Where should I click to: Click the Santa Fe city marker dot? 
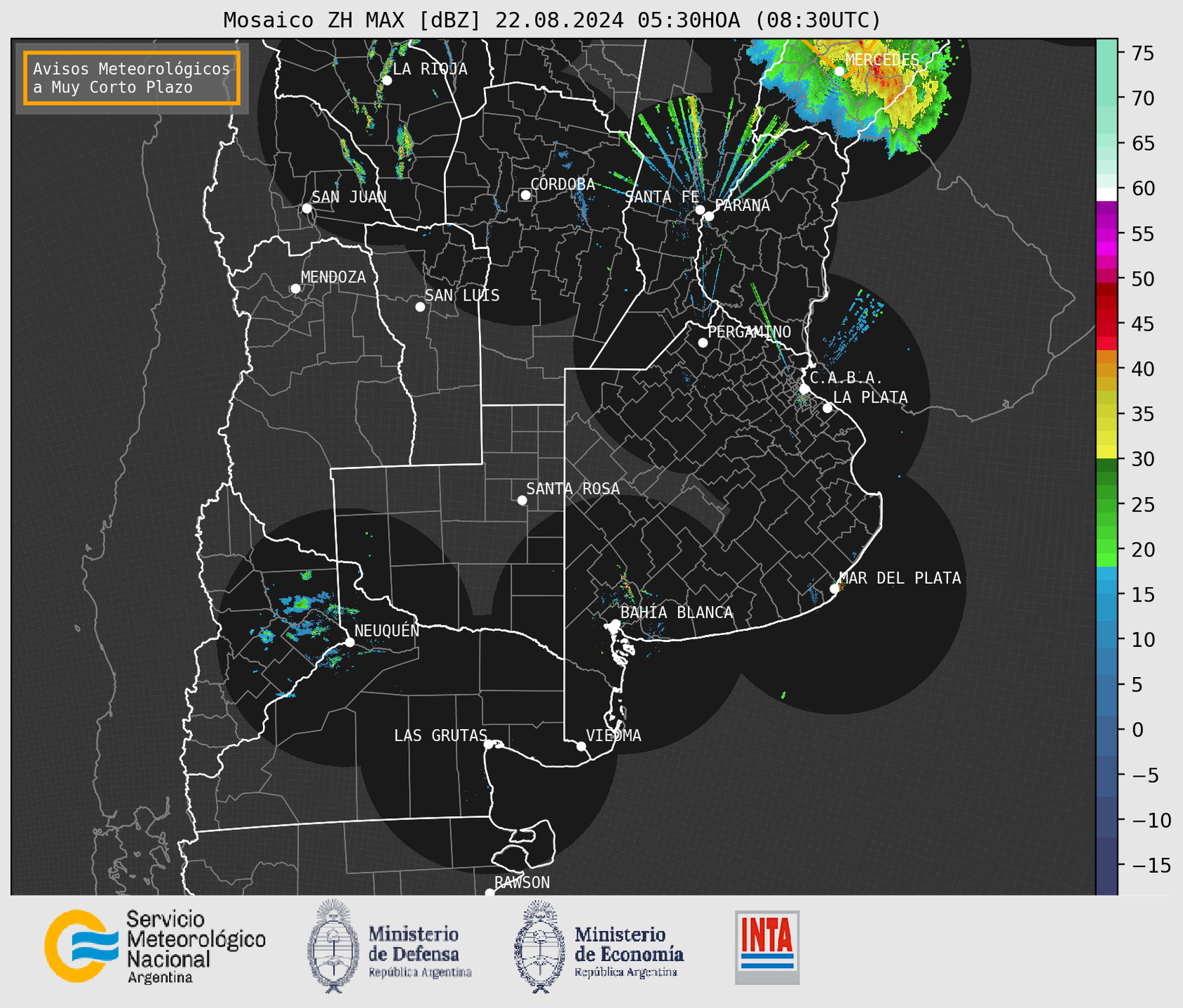point(700,210)
